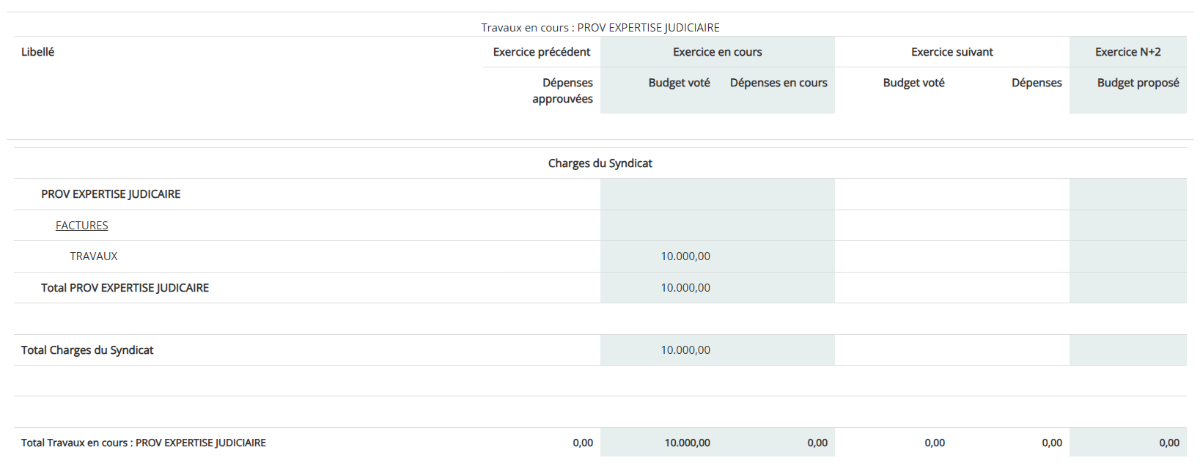Click Budget voté under Exercice suivant
Viewport: 1200px width, 466px height.
(x=913, y=83)
